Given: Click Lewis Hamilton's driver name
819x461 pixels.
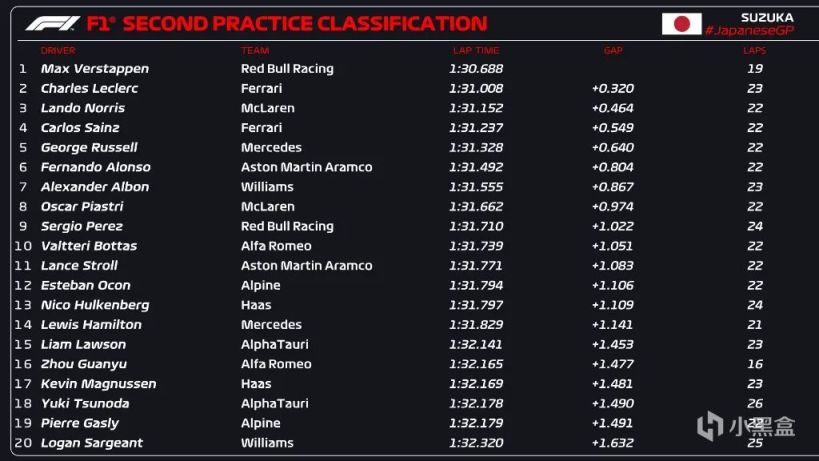Looking at the screenshot, I should [91, 325].
